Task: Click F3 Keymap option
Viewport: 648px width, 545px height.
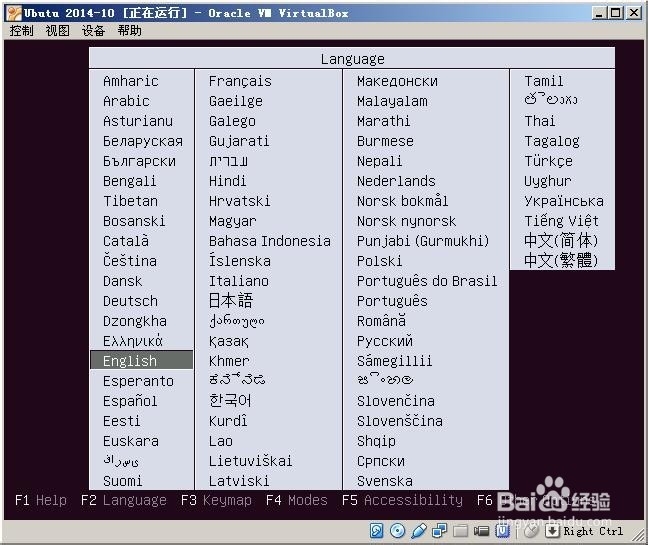Action: [216, 500]
